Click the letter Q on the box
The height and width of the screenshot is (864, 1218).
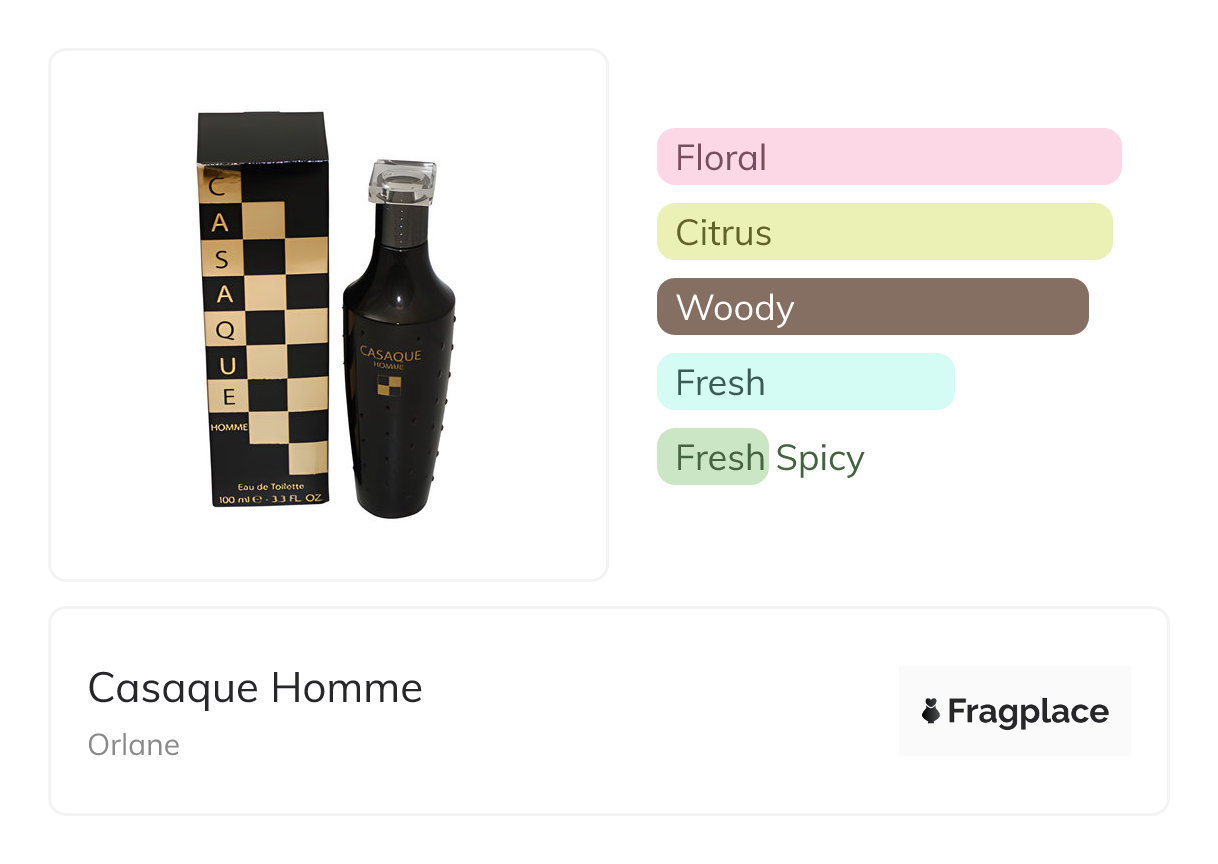click(x=225, y=329)
